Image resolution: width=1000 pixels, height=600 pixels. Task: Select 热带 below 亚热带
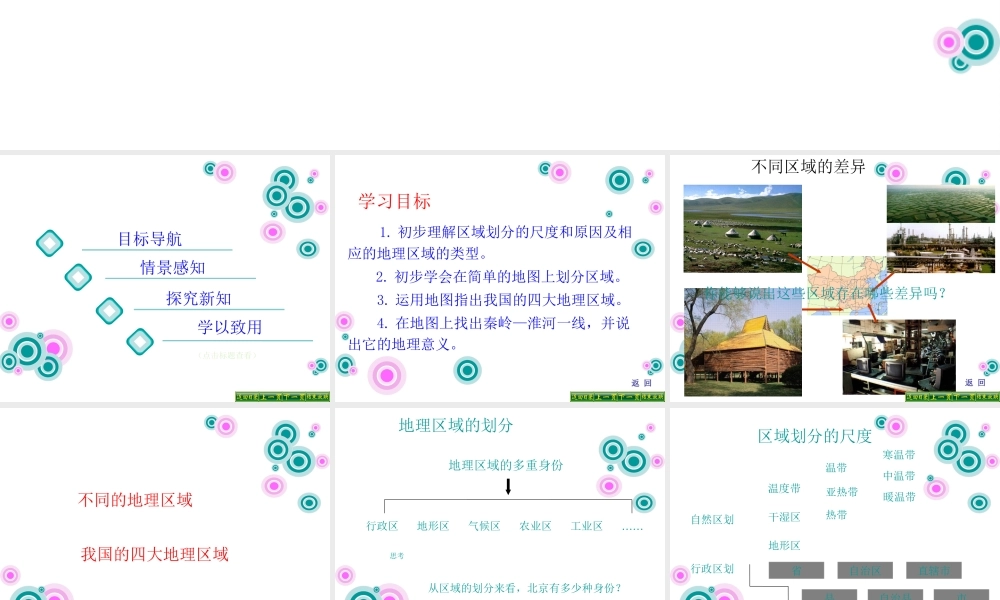(x=836, y=515)
